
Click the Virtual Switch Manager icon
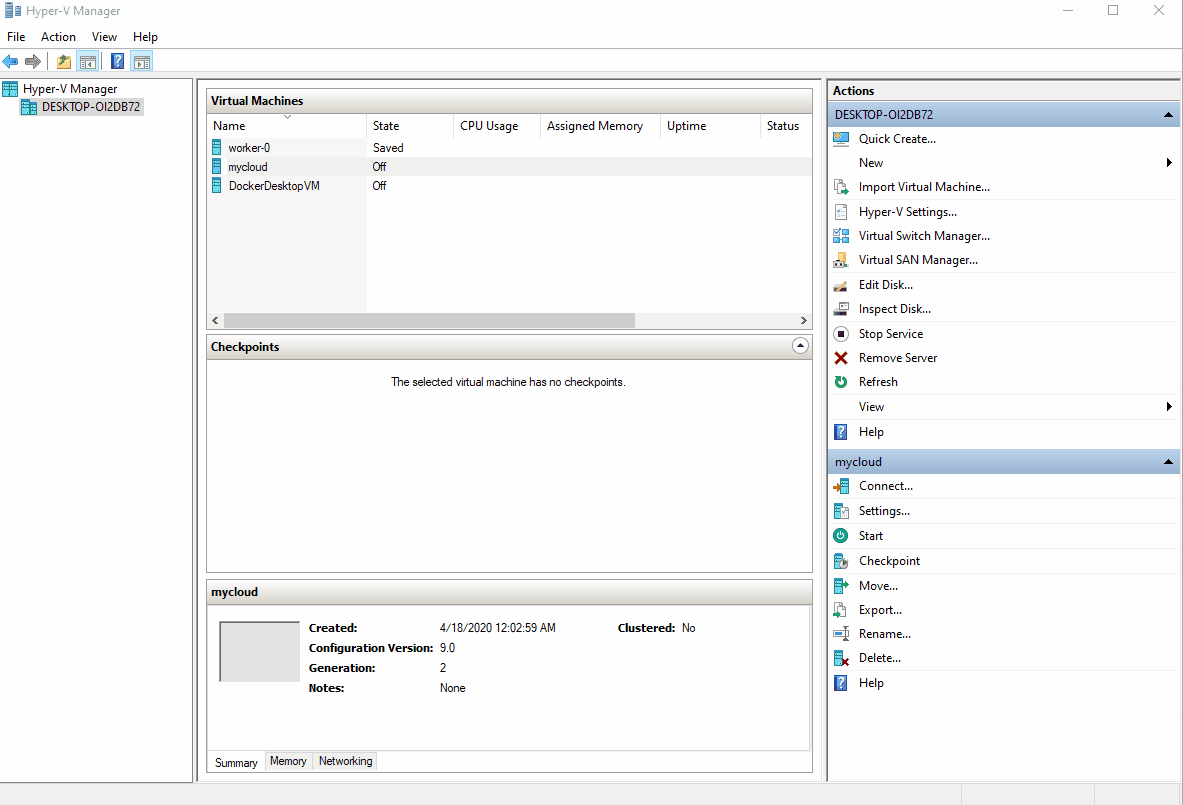point(840,236)
